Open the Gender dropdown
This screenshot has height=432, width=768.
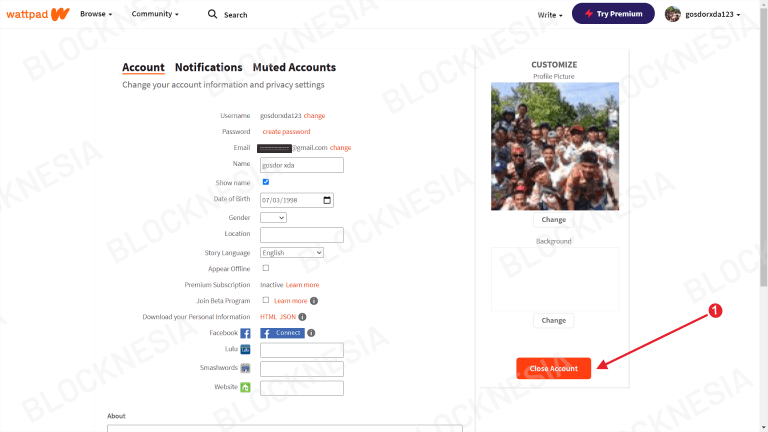(x=273, y=217)
